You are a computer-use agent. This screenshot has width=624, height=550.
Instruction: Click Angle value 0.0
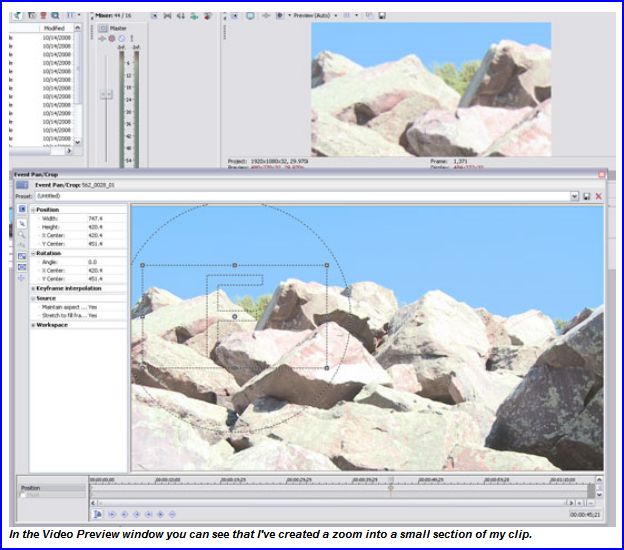click(x=92, y=262)
